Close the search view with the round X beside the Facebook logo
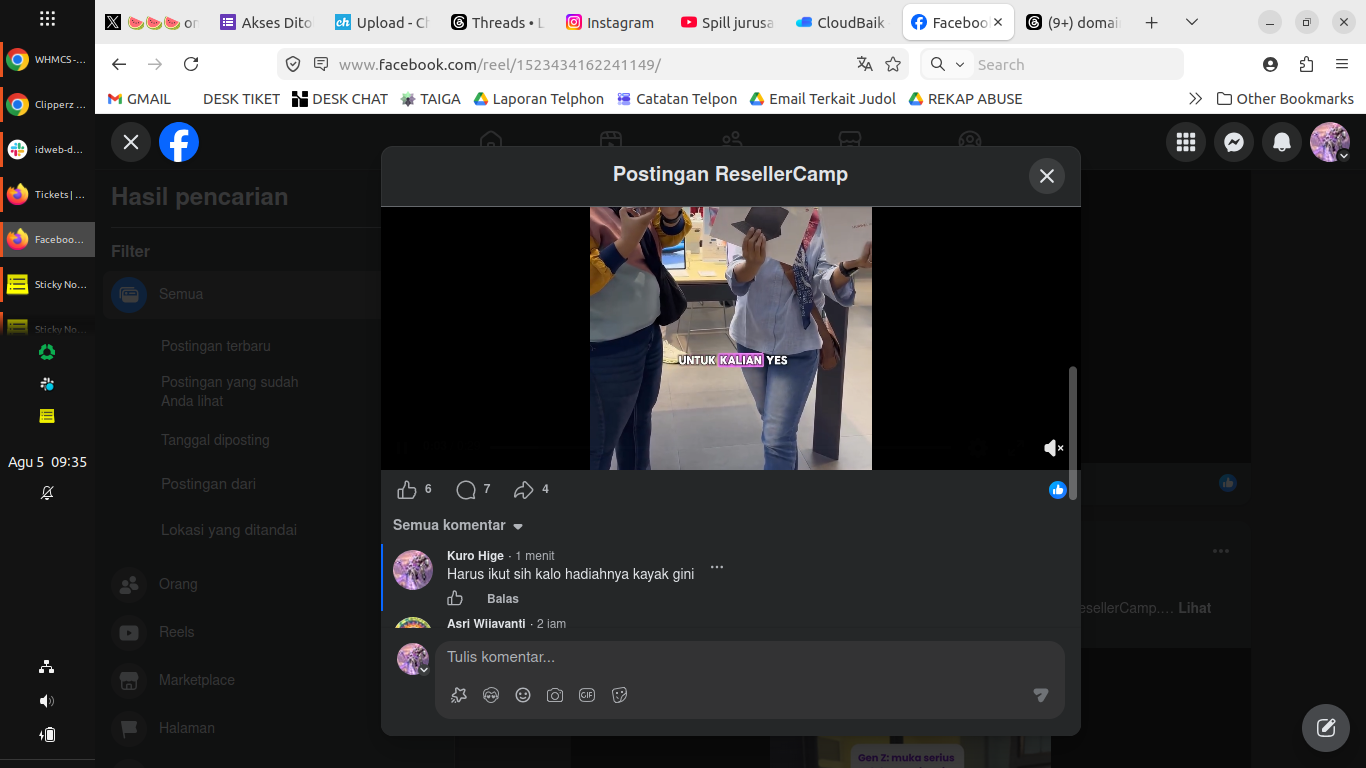This screenshot has width=1366, height=768. [131, 142]
